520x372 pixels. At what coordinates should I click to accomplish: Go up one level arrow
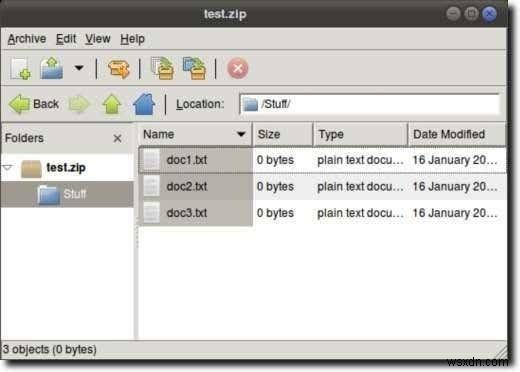(x=112, y=104)
